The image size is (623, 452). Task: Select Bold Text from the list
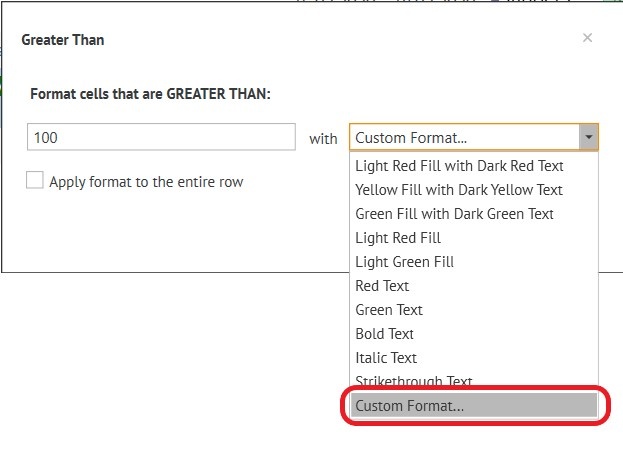(x=384, y=333)
